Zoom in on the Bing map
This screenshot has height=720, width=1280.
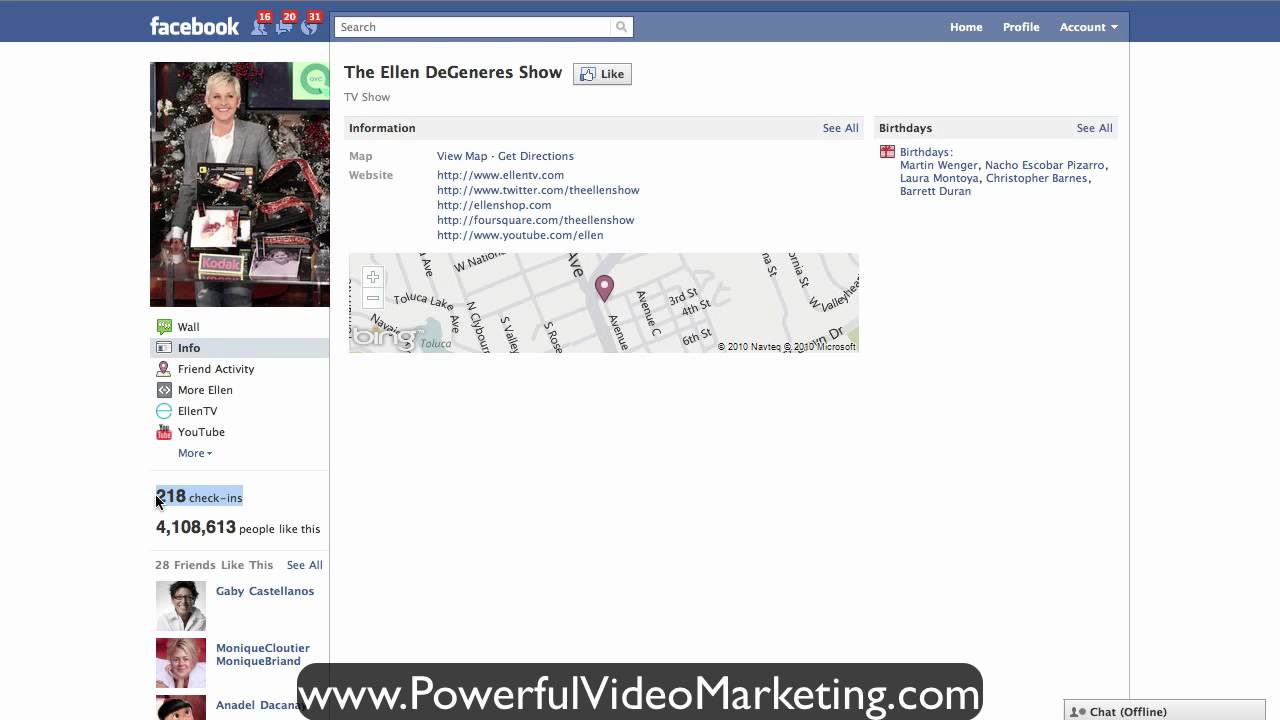(x=373, y=277)
